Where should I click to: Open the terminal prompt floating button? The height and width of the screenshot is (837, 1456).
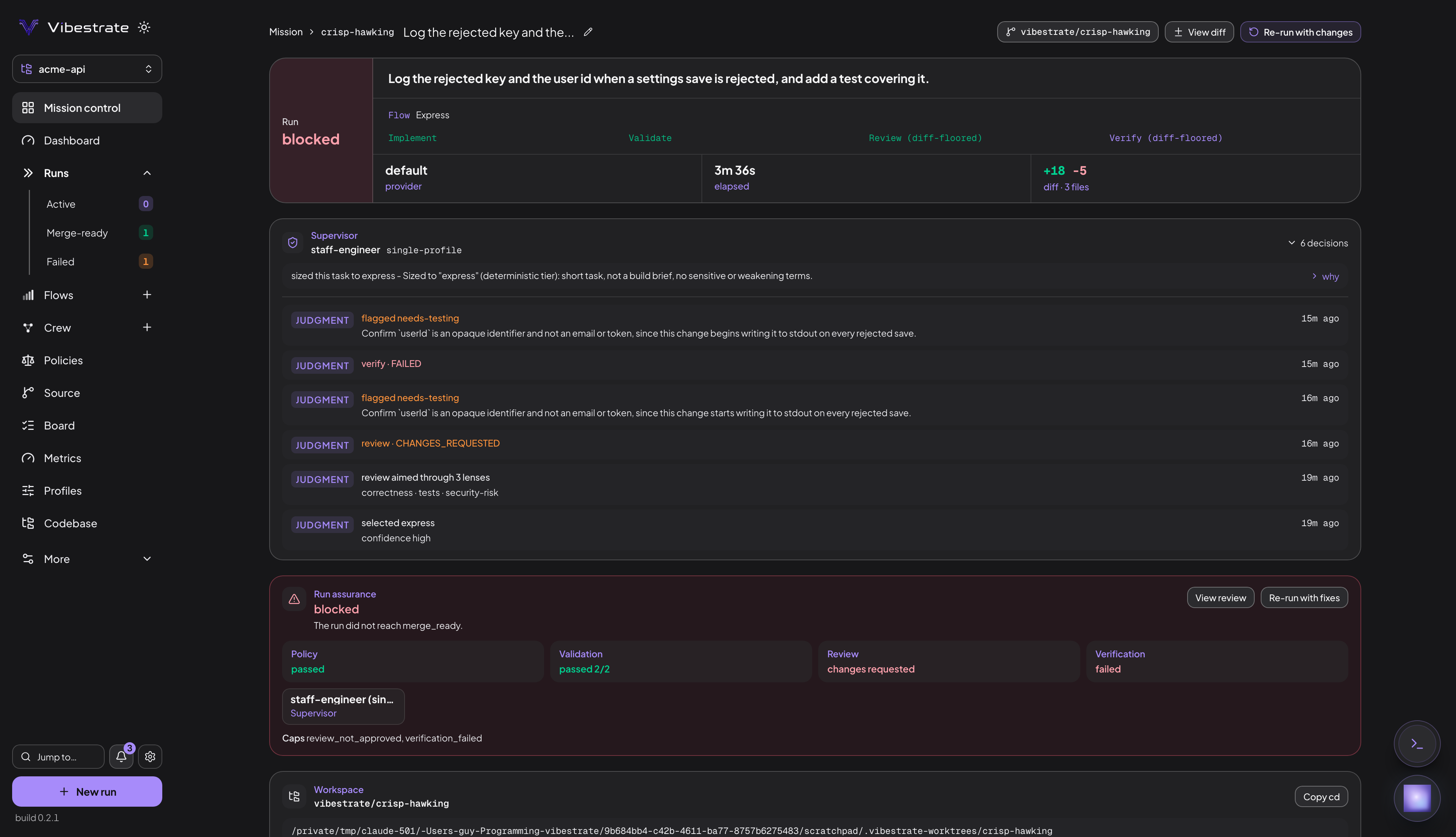coord(1417,744)
